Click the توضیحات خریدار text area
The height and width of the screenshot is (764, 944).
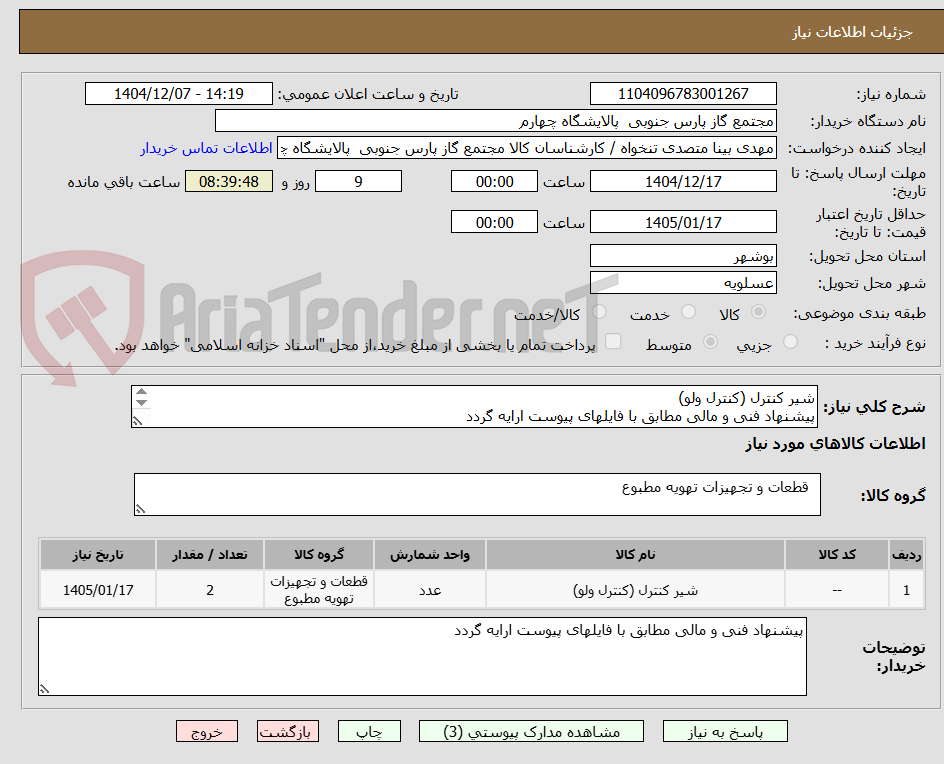pyautogui.click(x=422, y=656)
